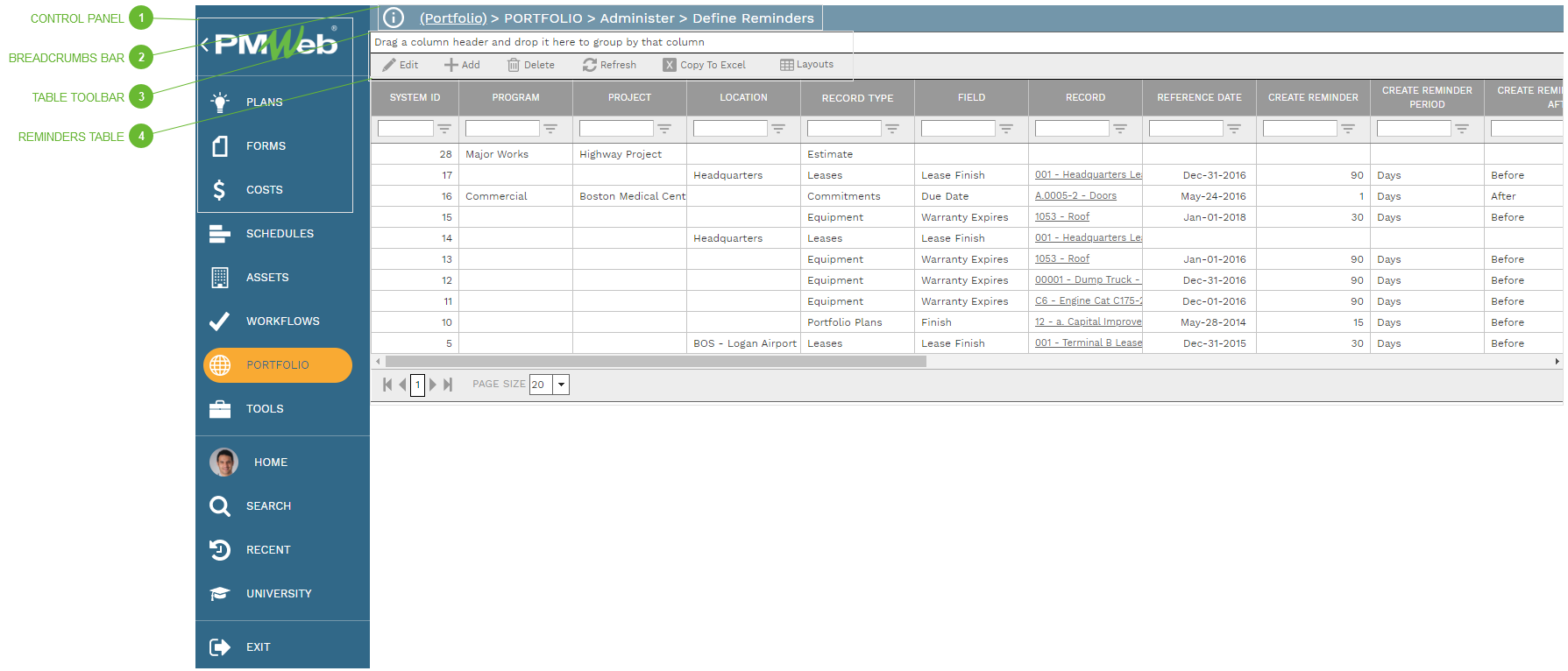Click the info icon in breadcrumbs bar
Screen dimensions: 1568x671
coord(394,18)
